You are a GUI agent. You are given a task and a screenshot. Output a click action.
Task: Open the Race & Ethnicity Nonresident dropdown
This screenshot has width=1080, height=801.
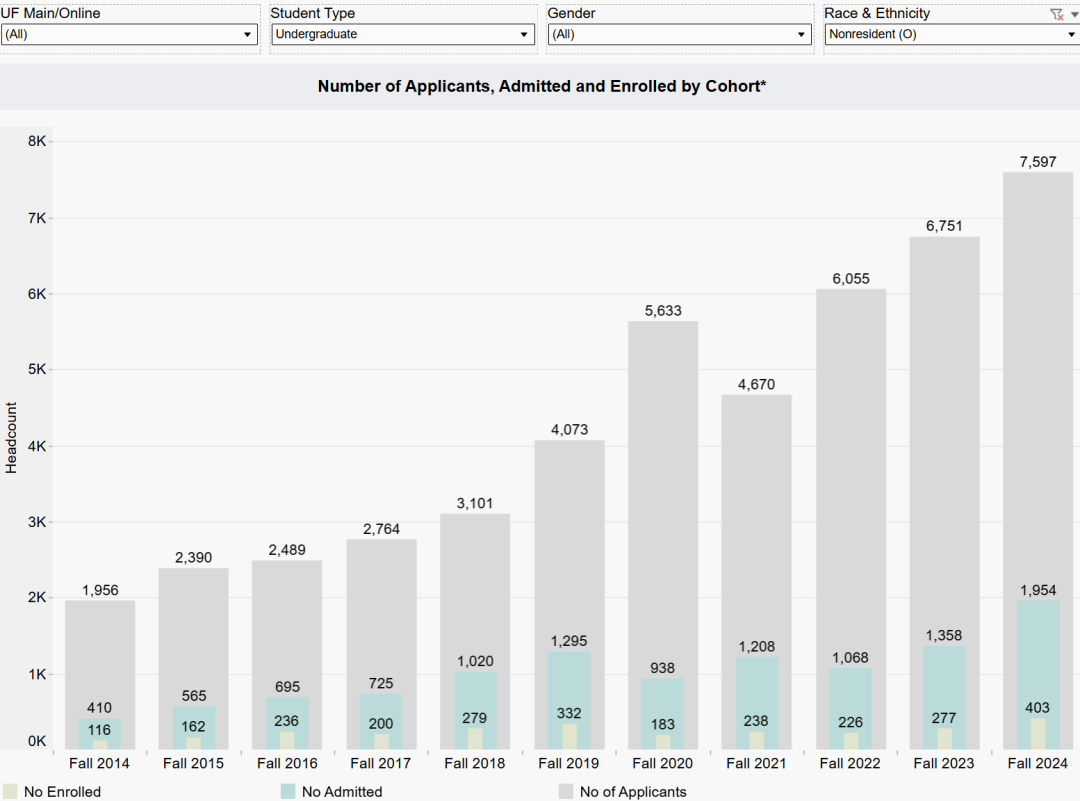(950, 34)
